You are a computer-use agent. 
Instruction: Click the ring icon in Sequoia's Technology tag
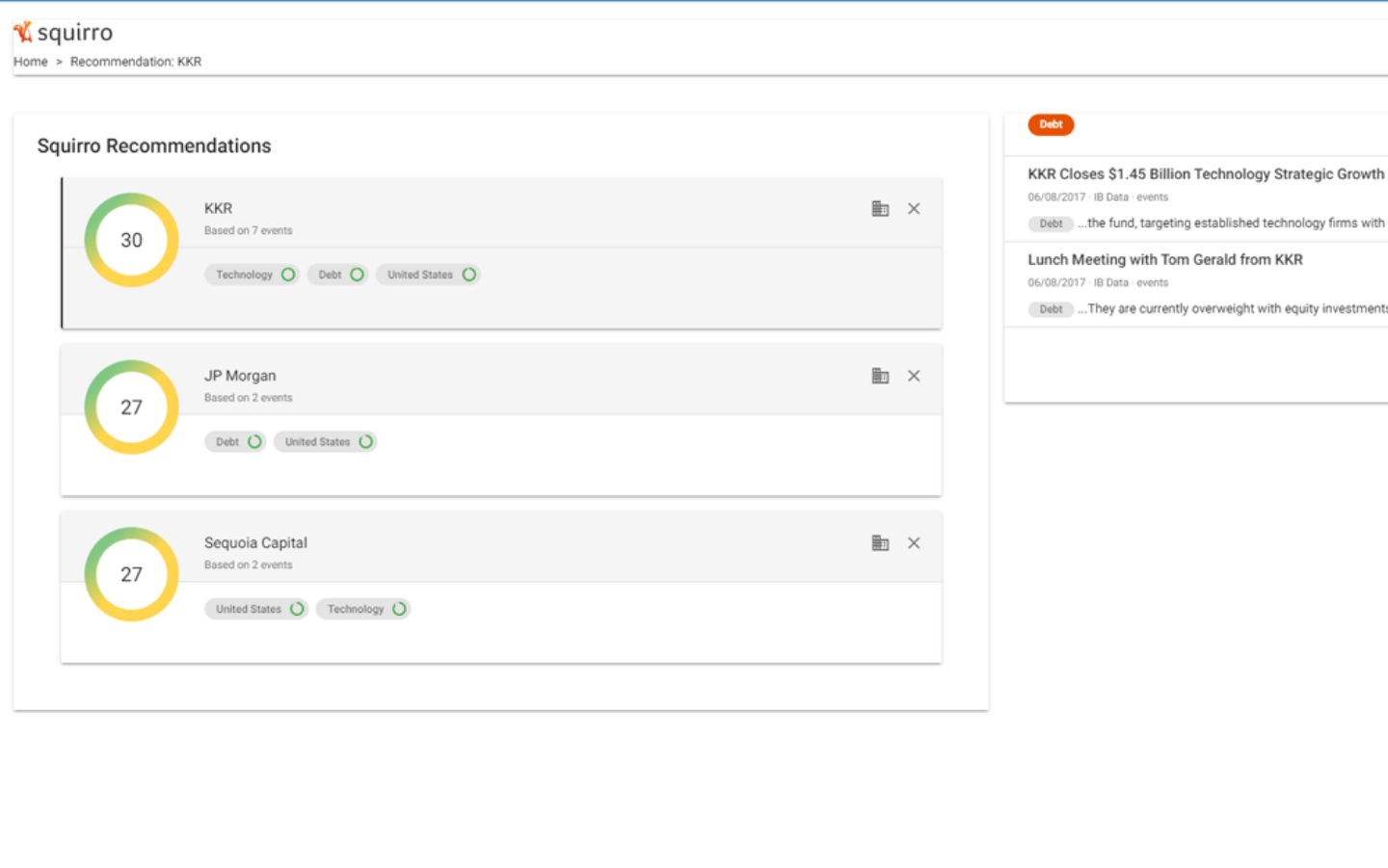coord(399,609)
